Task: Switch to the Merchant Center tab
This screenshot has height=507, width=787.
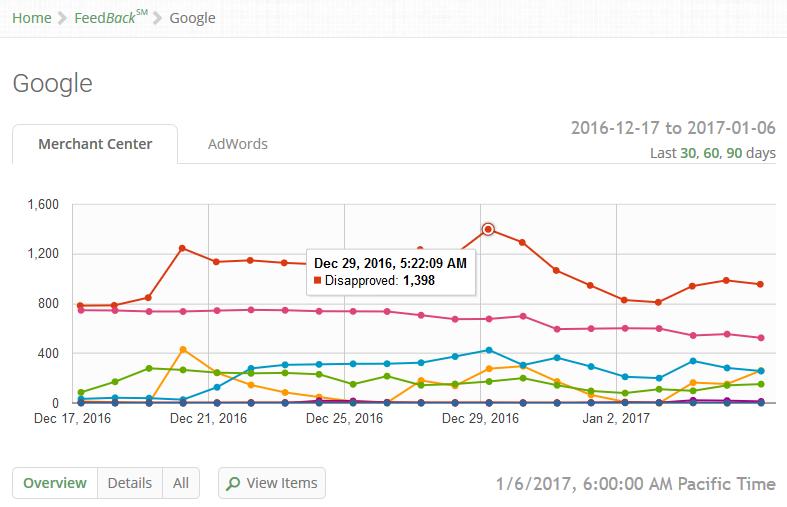Action: (x=95, y=144)
